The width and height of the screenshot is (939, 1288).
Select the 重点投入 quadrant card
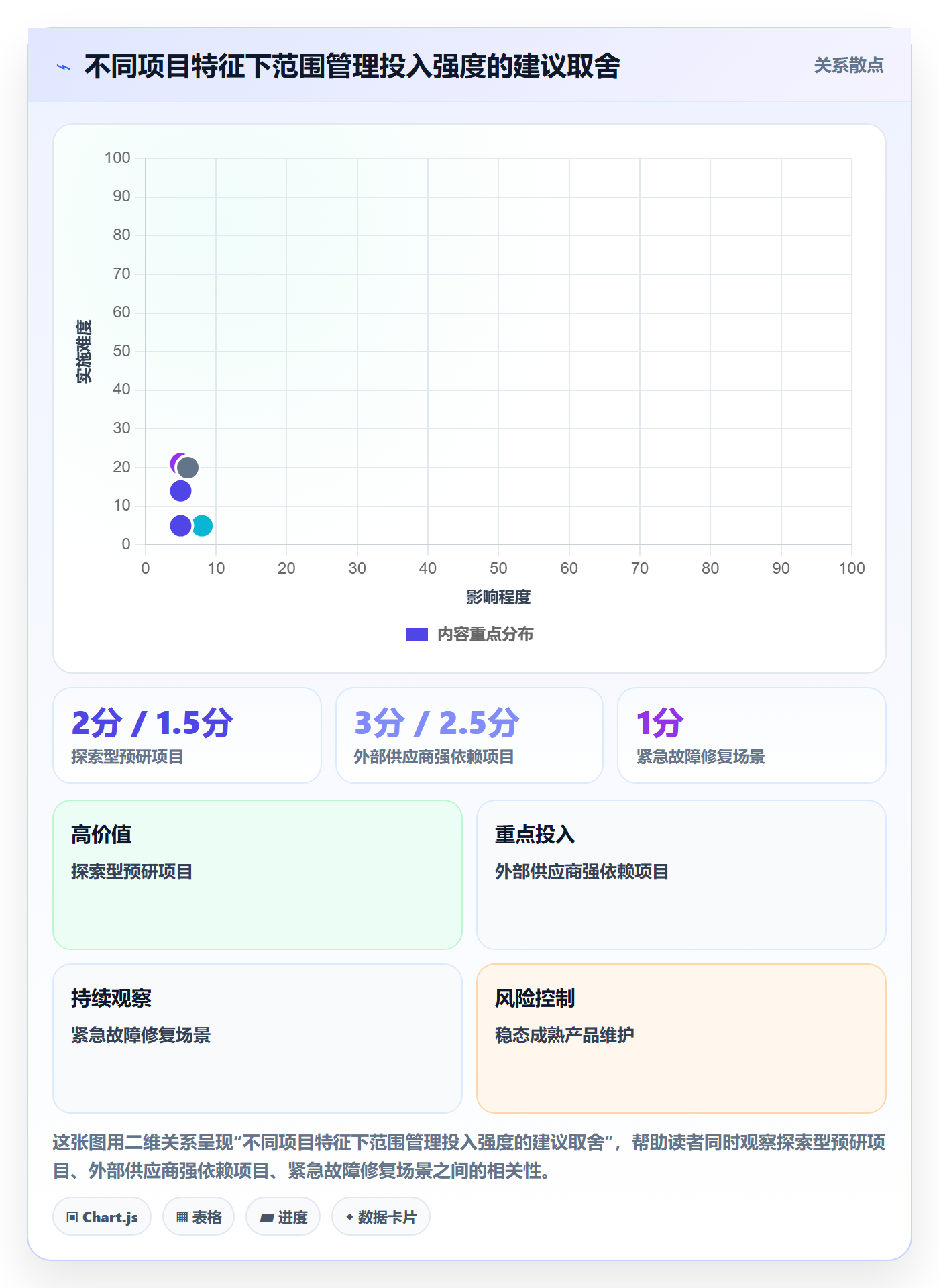(x=681, y=875)
